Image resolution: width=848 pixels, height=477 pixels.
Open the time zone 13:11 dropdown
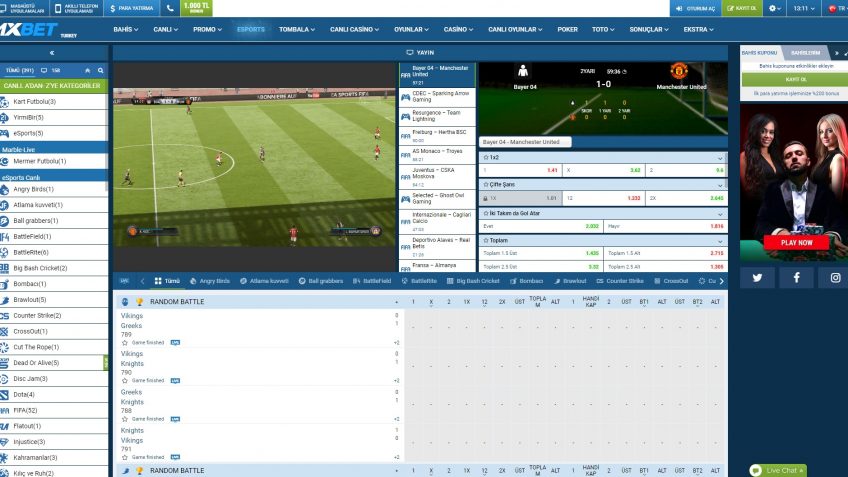point(804,8)
